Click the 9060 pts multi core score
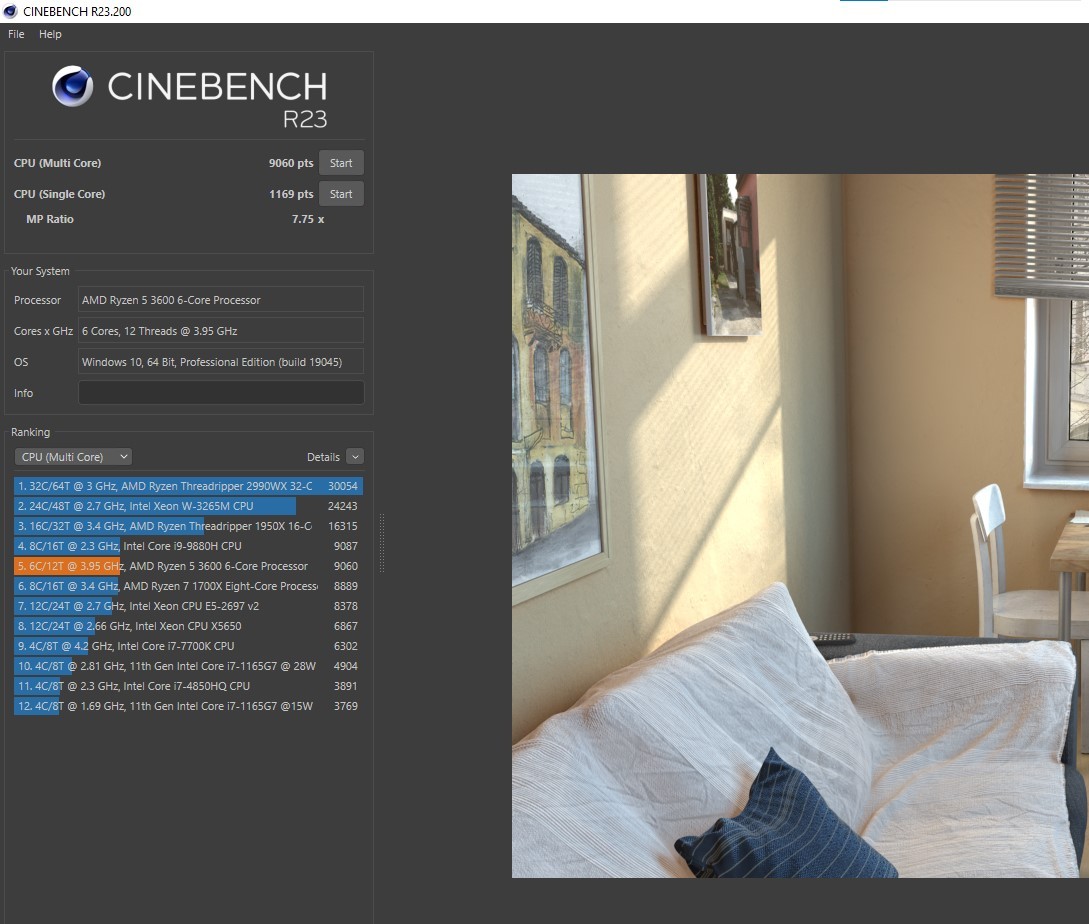The width and height of the screenshot is (1089, 924). [291, 163]
